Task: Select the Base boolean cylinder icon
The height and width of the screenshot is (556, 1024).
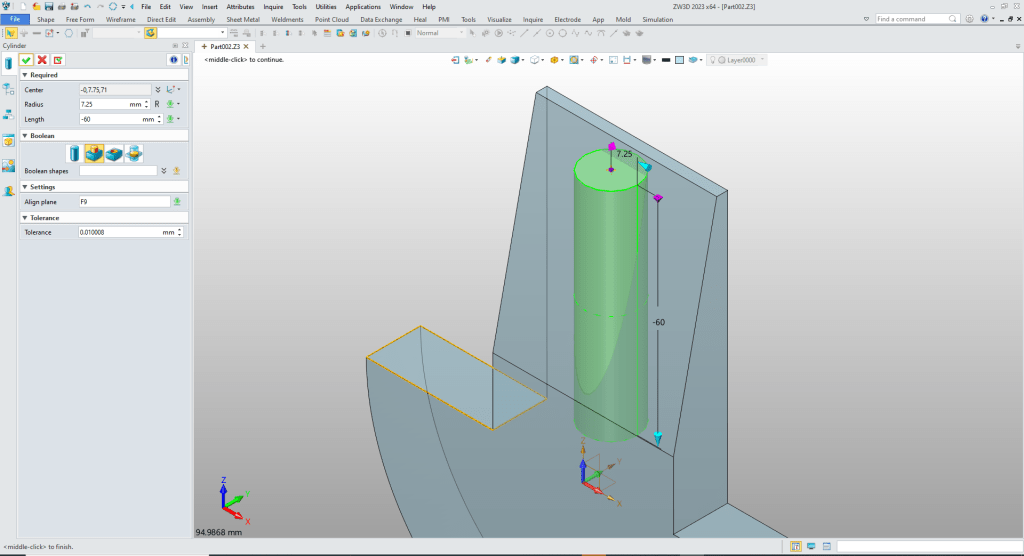Action: [x=74, y=153]
